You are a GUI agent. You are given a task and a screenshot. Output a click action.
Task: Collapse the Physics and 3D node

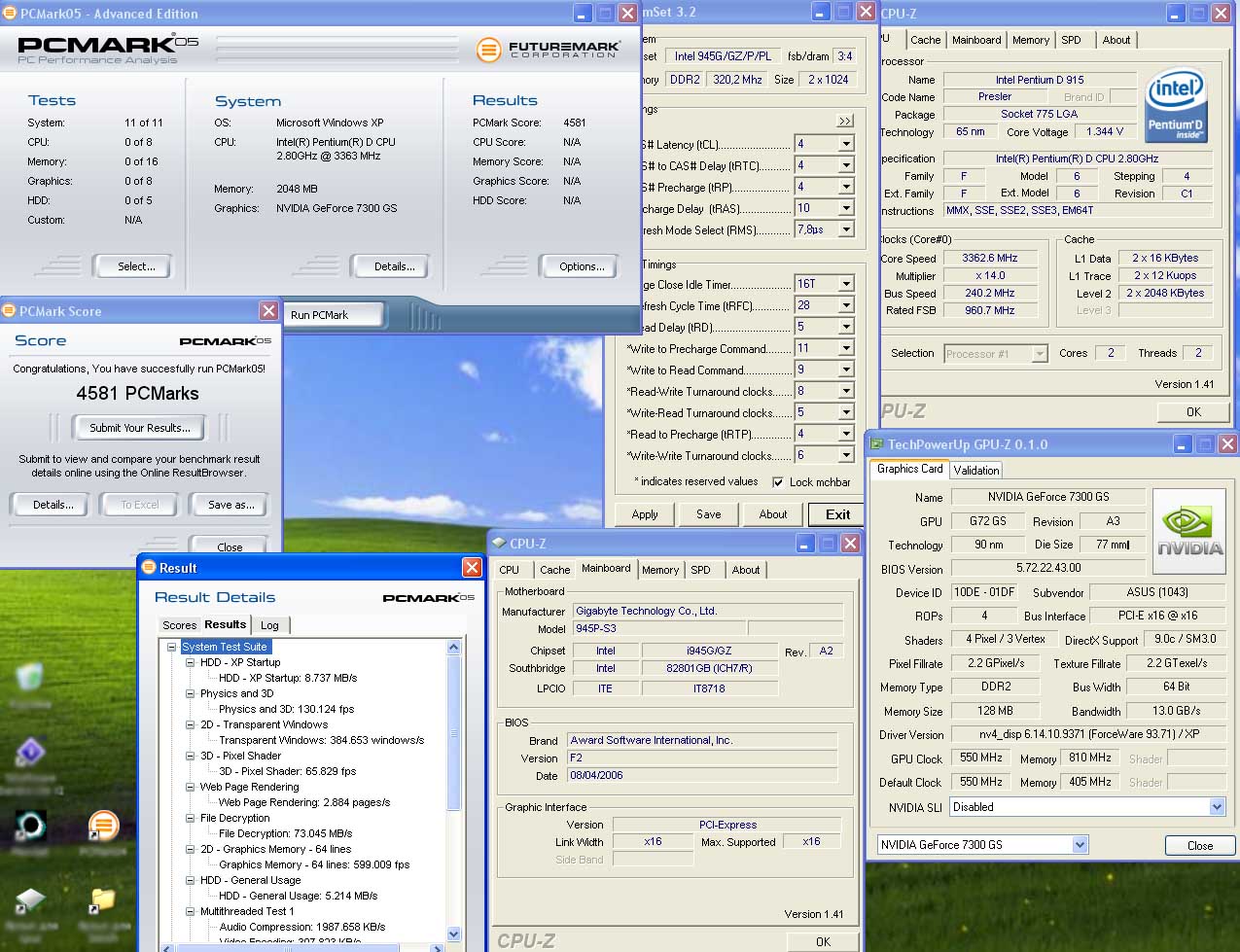click(x=191, y=693)
